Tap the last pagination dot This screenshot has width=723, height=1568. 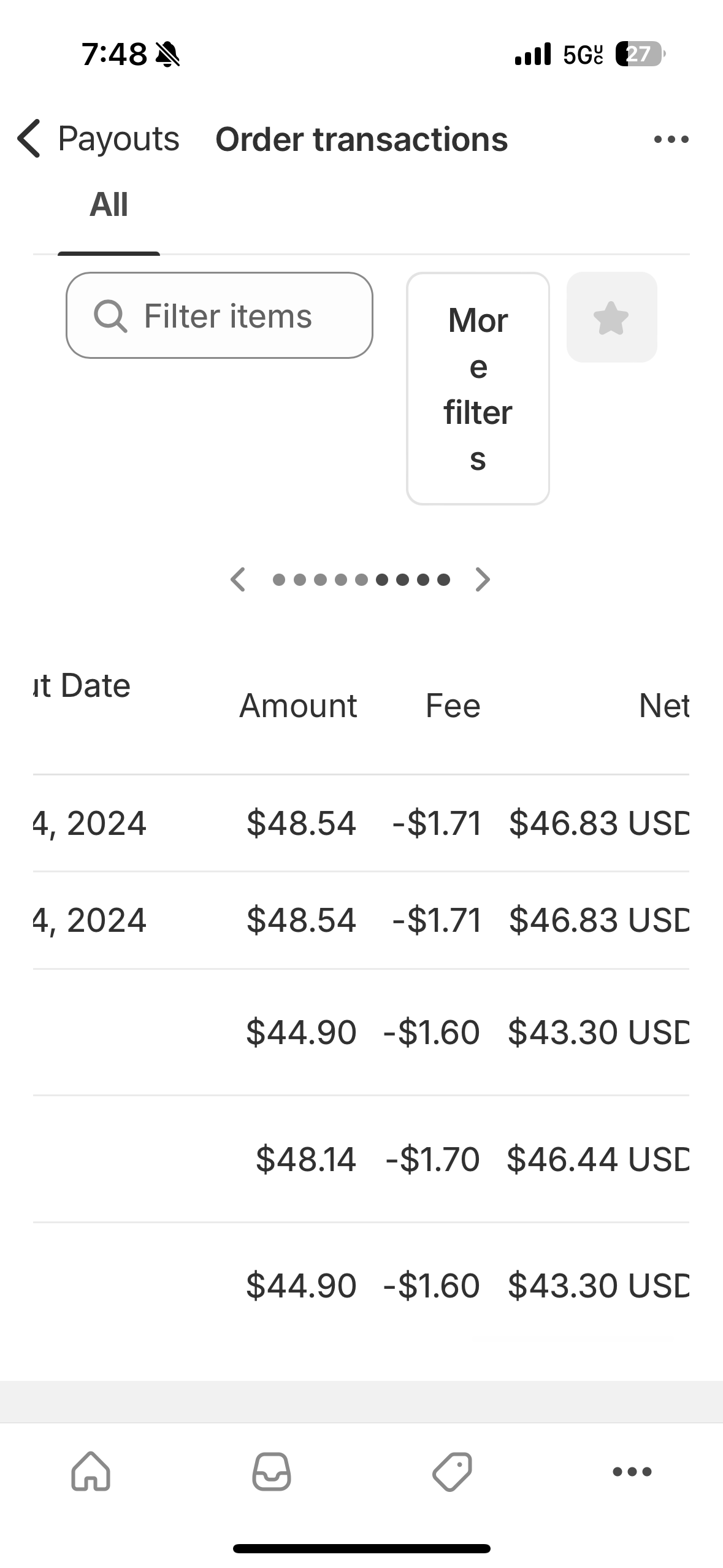coord(444,580)
